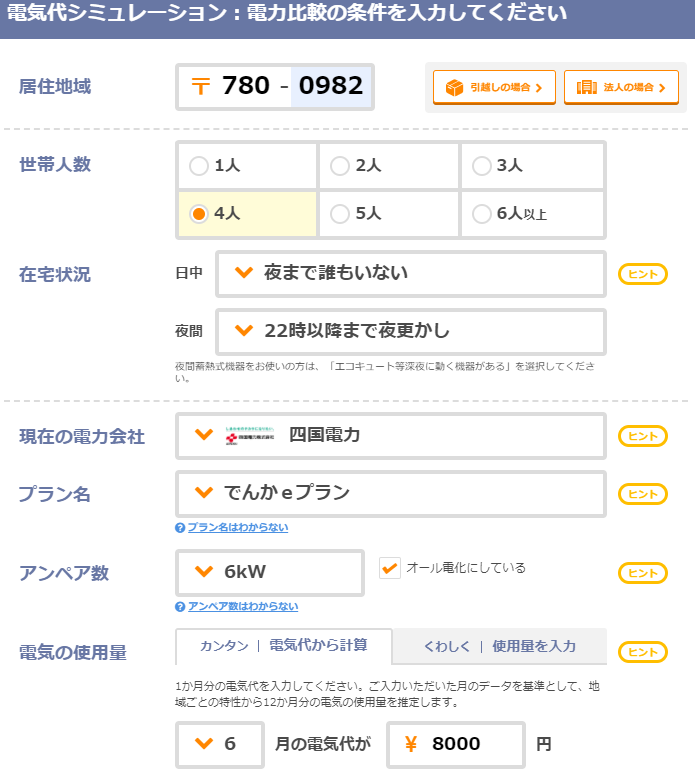
Task: Select the 1人 household radio button
Action: 199,166
